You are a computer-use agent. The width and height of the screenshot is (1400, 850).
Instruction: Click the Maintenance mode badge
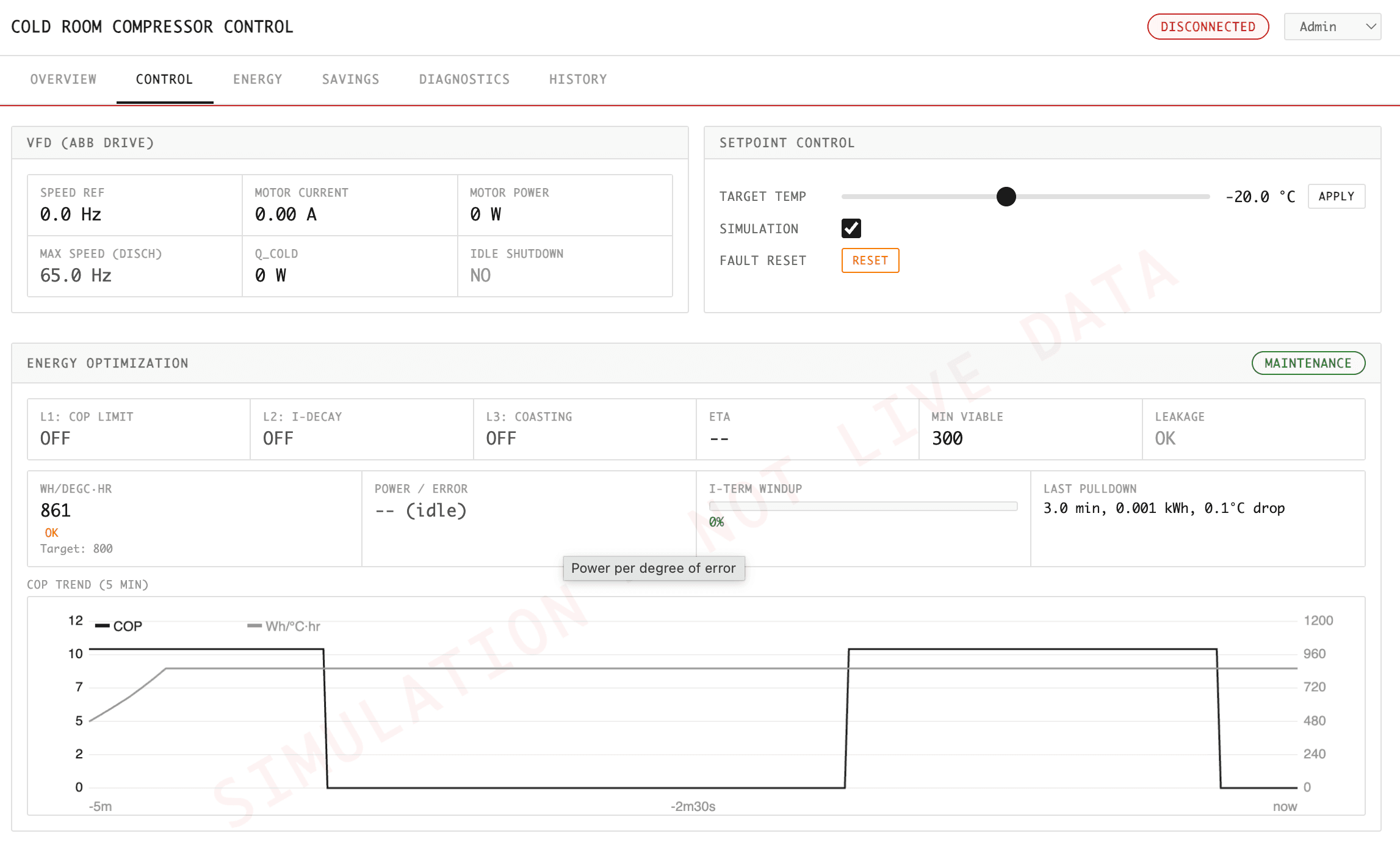pos(1308,363)
